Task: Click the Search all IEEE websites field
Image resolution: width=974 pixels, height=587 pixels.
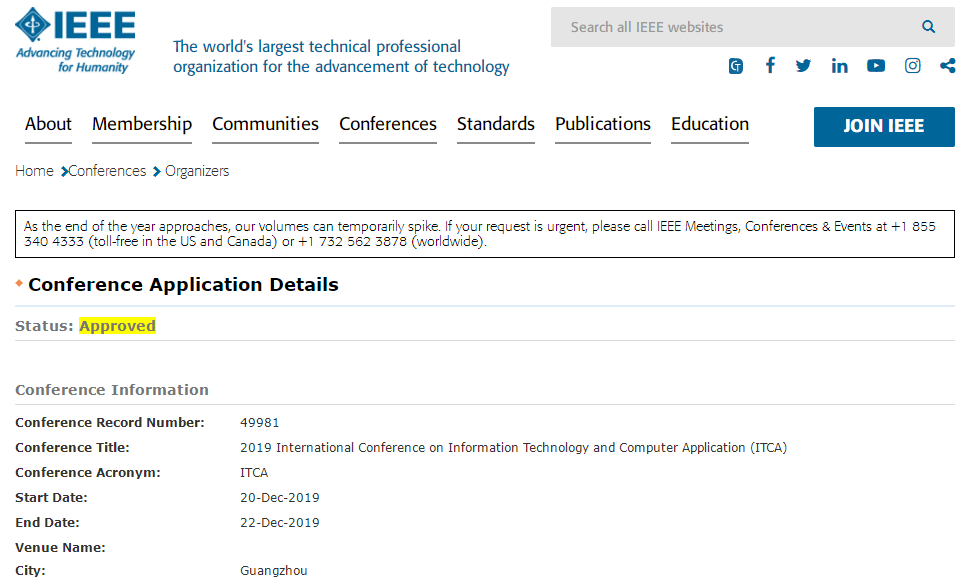Action: (752, 27)
